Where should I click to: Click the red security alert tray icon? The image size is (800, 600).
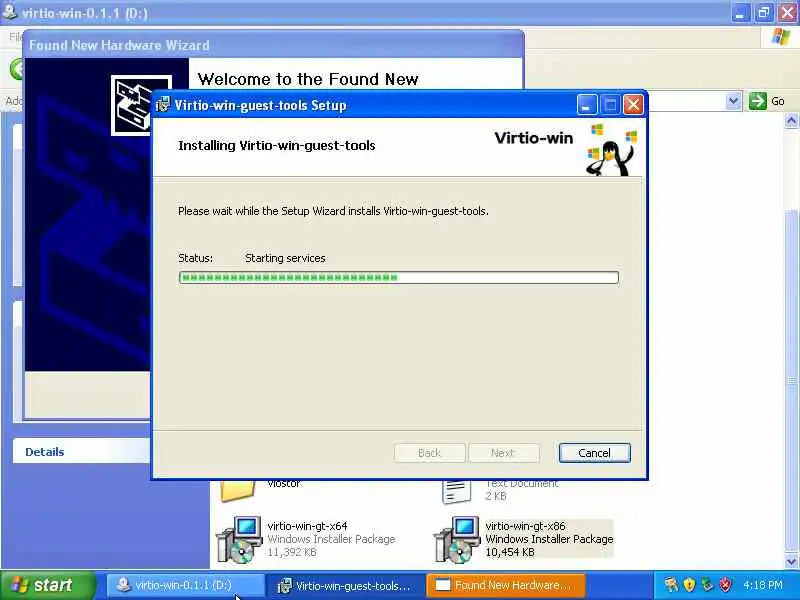(x=726, y=585)
